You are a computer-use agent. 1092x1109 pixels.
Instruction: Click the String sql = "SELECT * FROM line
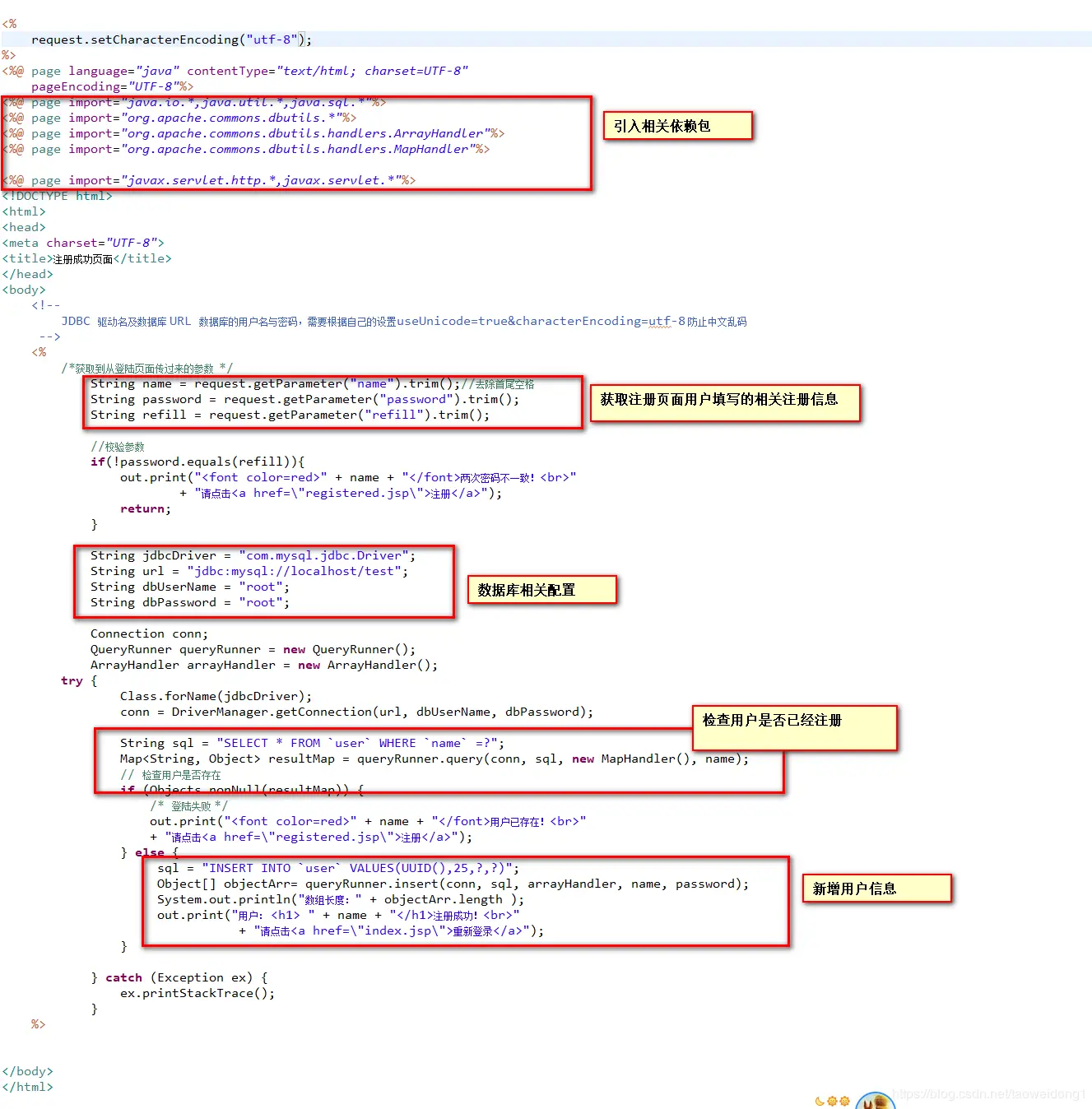click(x=313, y=743)
